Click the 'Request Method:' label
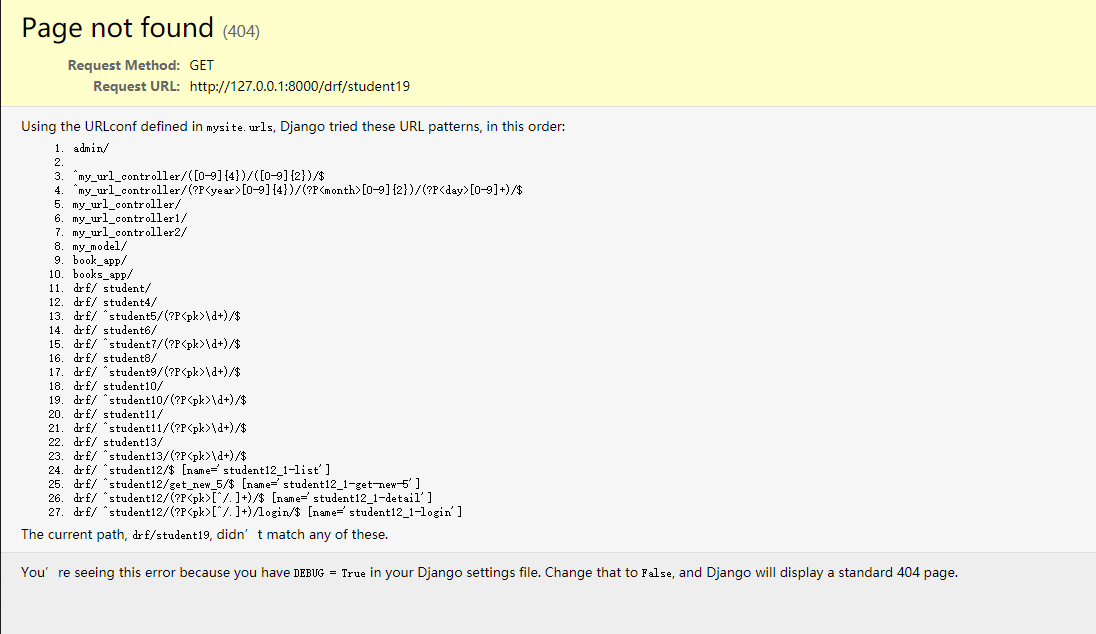 click(x=124, y=65)
